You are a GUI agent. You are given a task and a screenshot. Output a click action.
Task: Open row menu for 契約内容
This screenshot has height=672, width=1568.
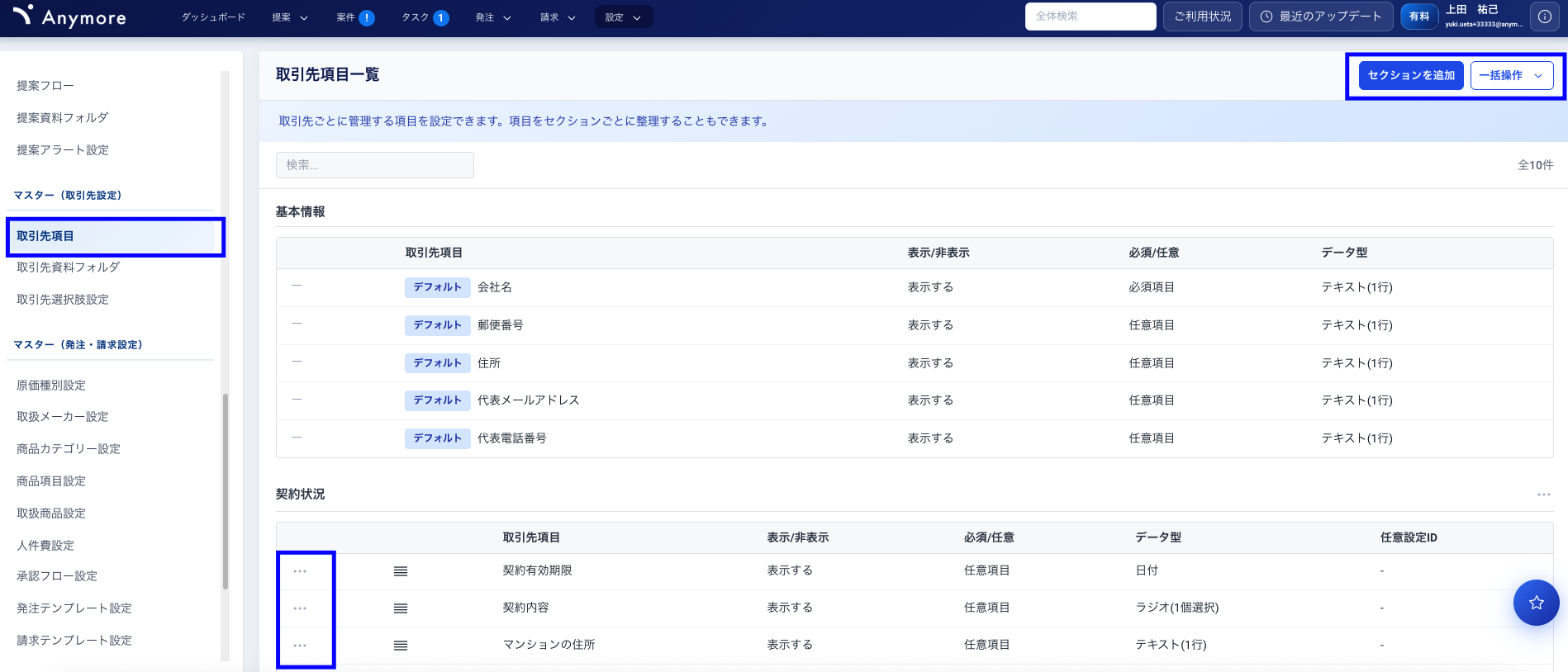point(300,608)
